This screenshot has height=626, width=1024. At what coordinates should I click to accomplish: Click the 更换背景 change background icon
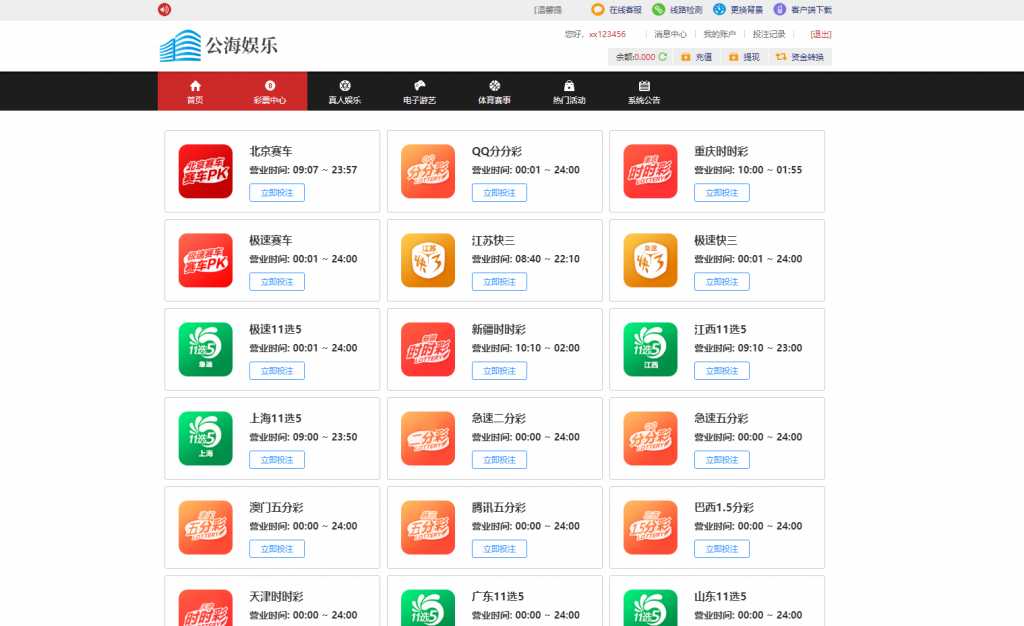tap(719, 9)
